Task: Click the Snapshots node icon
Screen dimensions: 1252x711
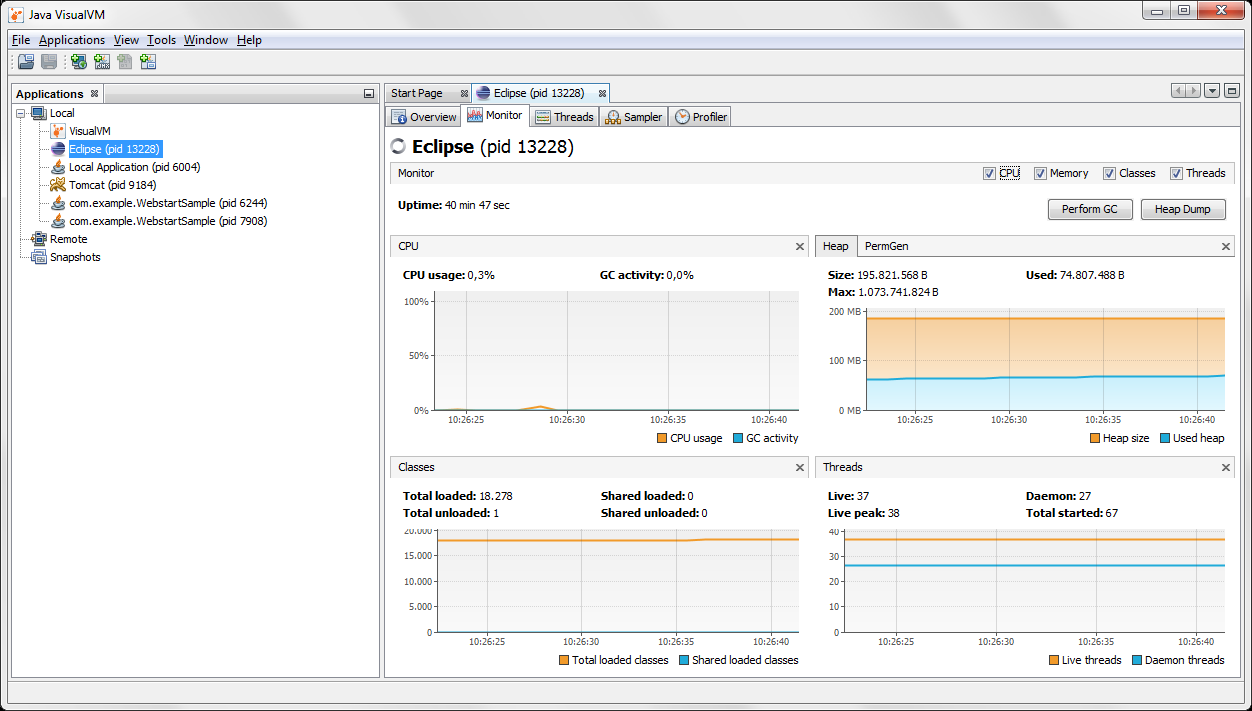Action: coord(39,257)
